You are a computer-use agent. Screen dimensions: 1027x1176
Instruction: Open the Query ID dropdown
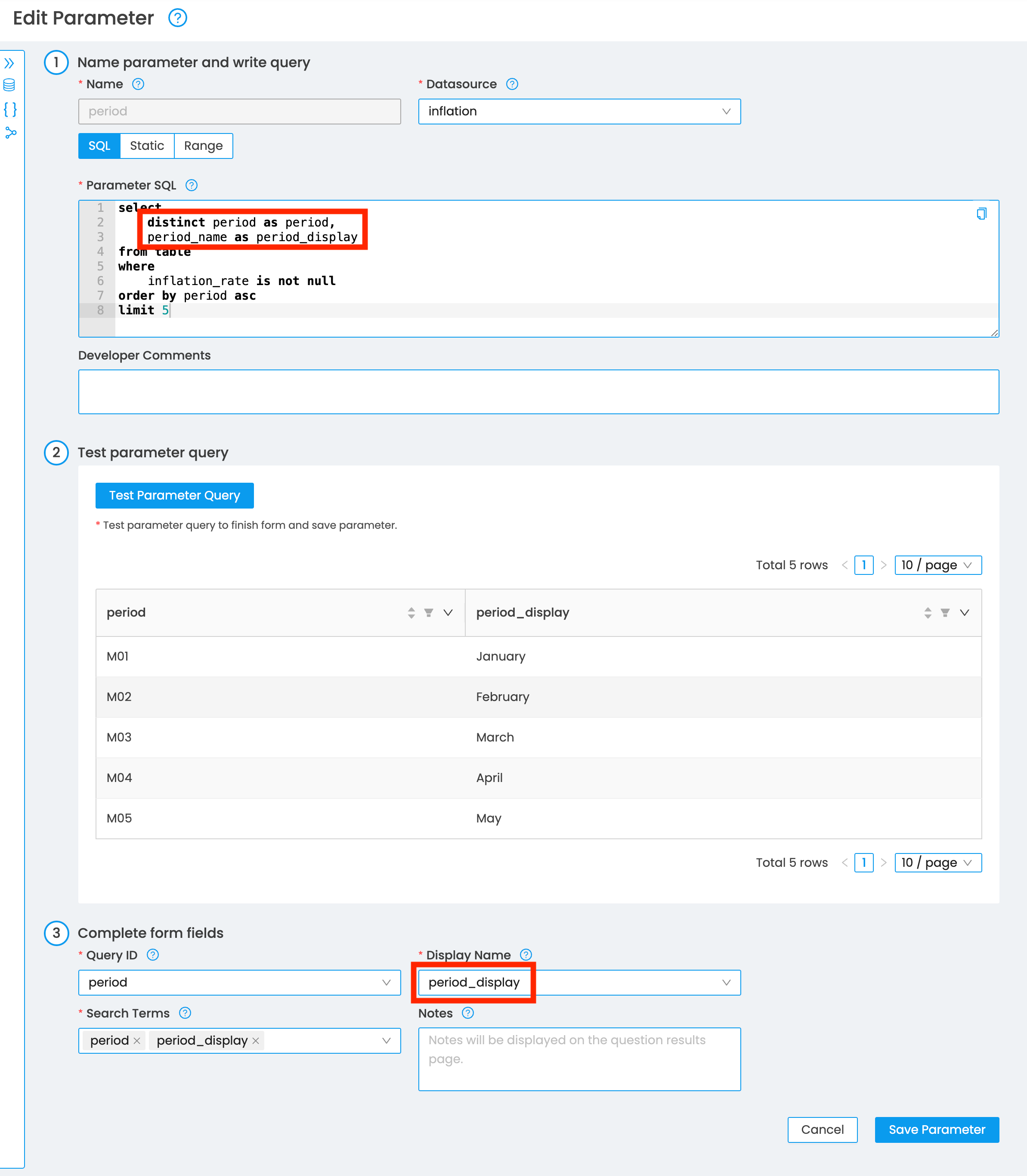240,983
